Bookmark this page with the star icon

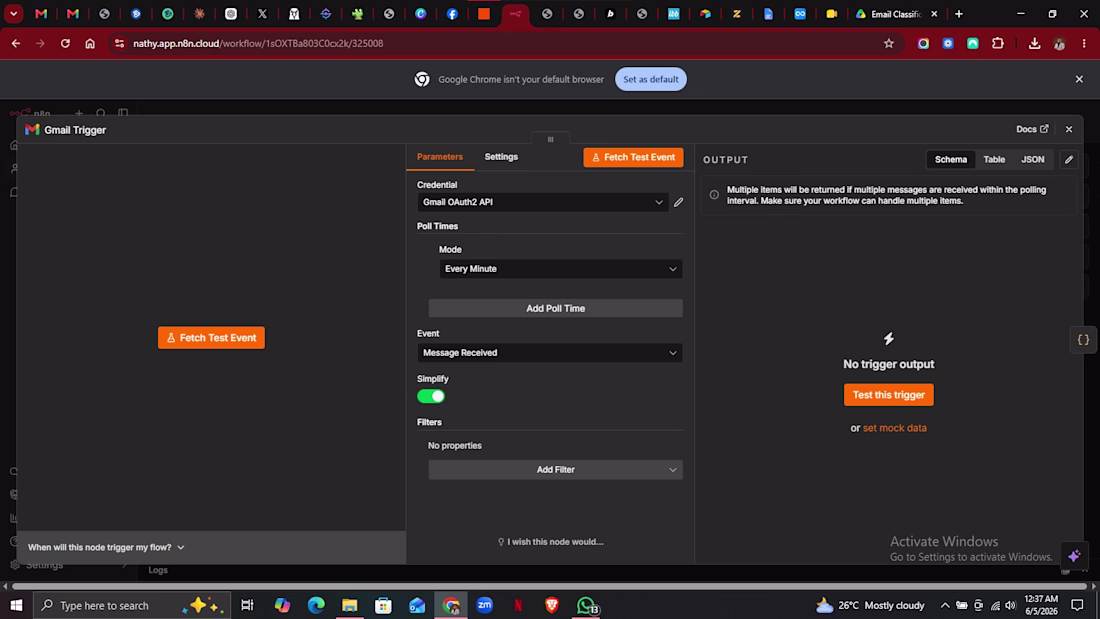coord(889,44)
